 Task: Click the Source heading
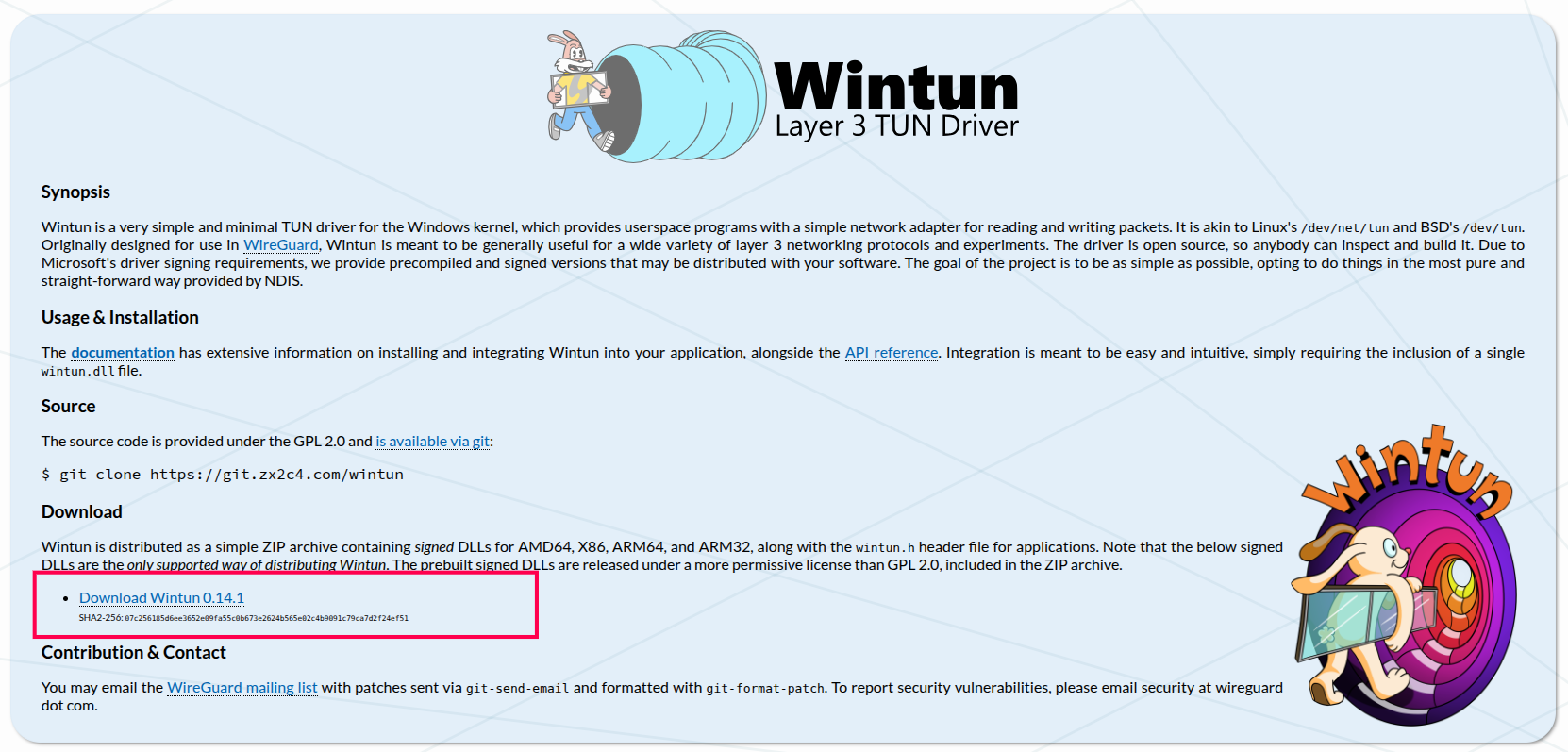click(x=68, y=407)
